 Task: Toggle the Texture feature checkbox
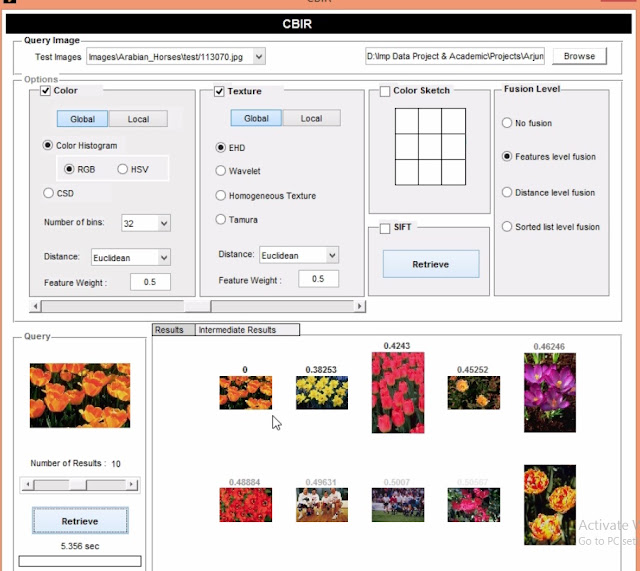(219, 91)
